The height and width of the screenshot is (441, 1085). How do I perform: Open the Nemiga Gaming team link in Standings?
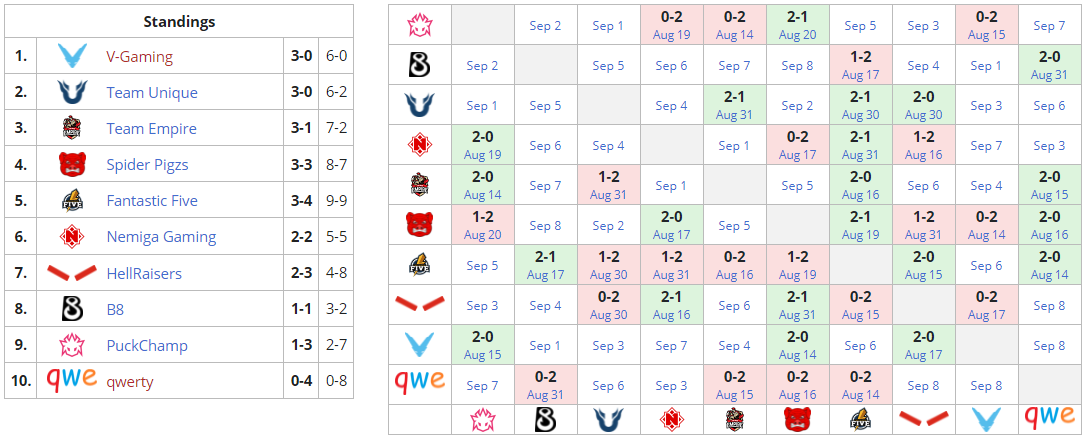[x=161, y=237]
